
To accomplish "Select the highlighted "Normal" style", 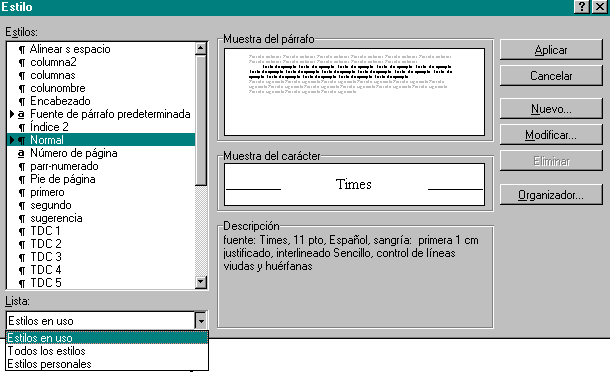I will [x=101, y=140].
